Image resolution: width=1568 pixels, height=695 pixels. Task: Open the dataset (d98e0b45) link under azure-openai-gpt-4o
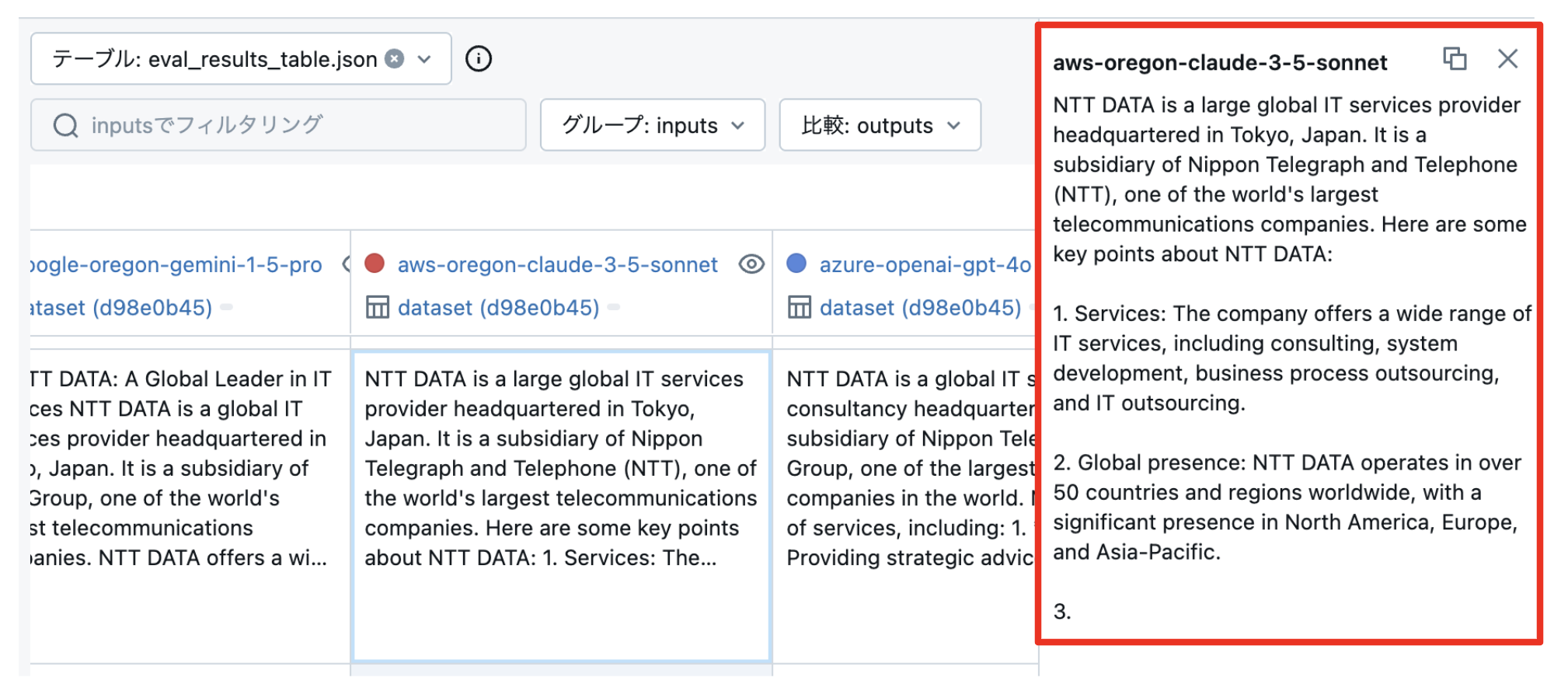[920, 308]
